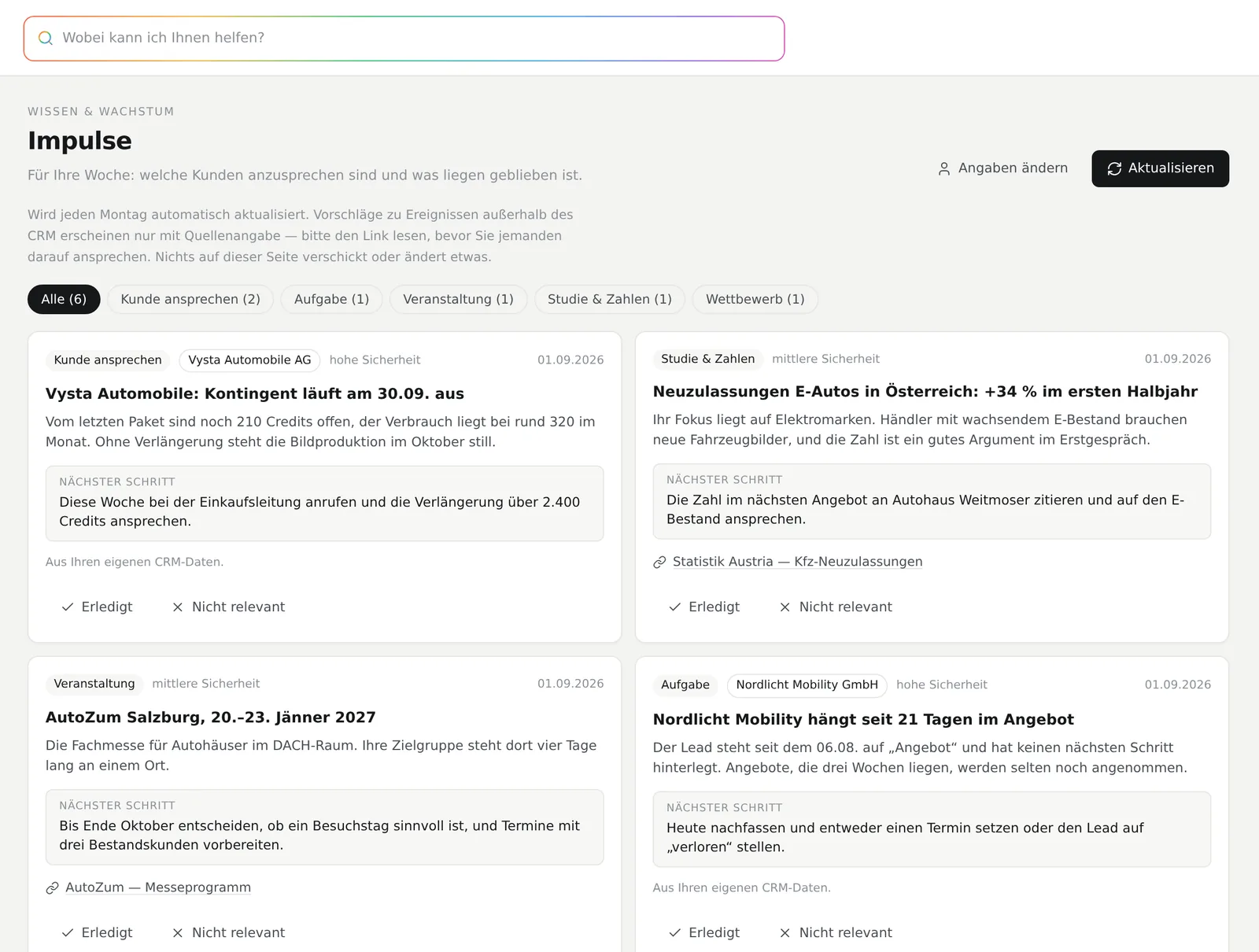
Task: Filter by Aufgabe (1)
Action: 331,299
